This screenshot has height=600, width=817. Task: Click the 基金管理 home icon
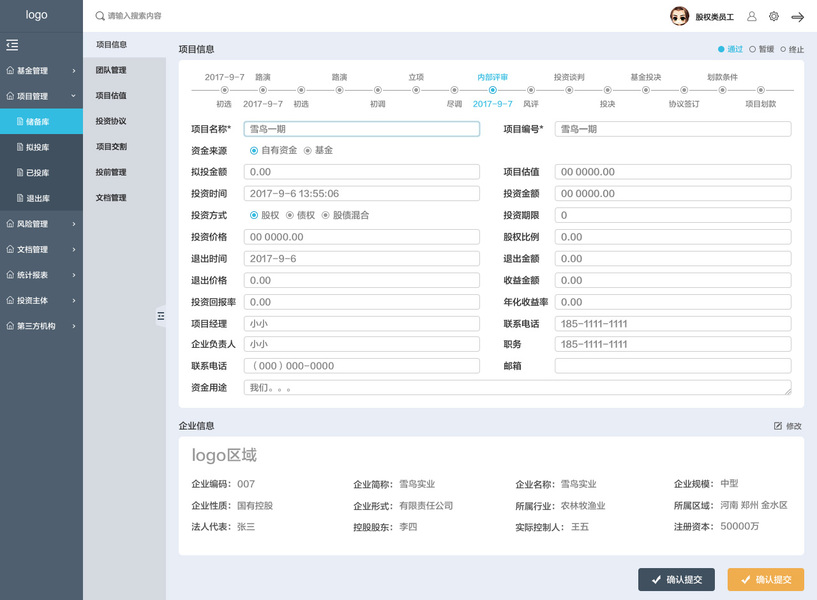10,70
